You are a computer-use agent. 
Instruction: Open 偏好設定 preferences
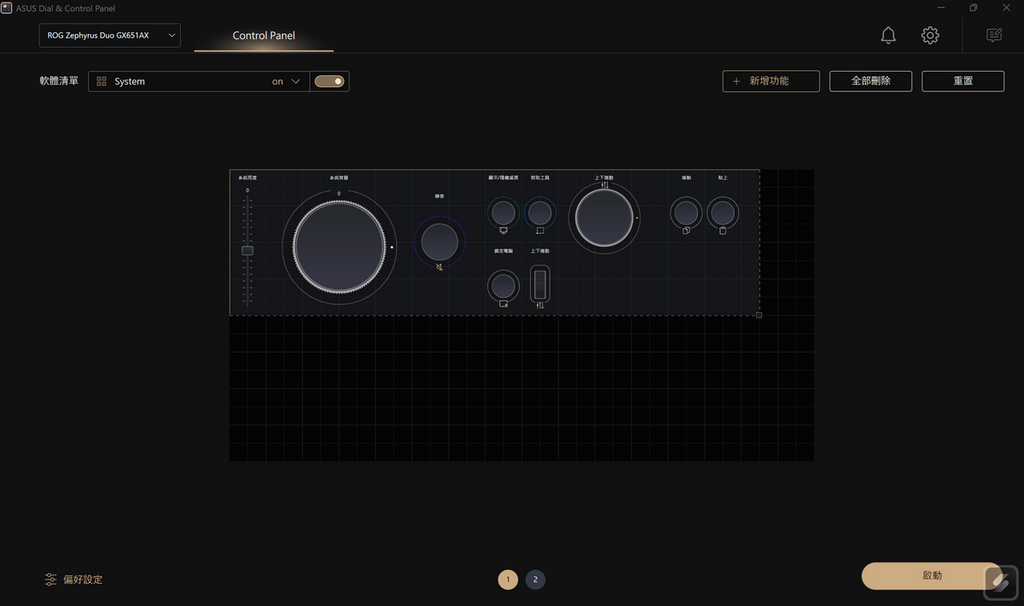pyautogui.click(x=74, y=579)
